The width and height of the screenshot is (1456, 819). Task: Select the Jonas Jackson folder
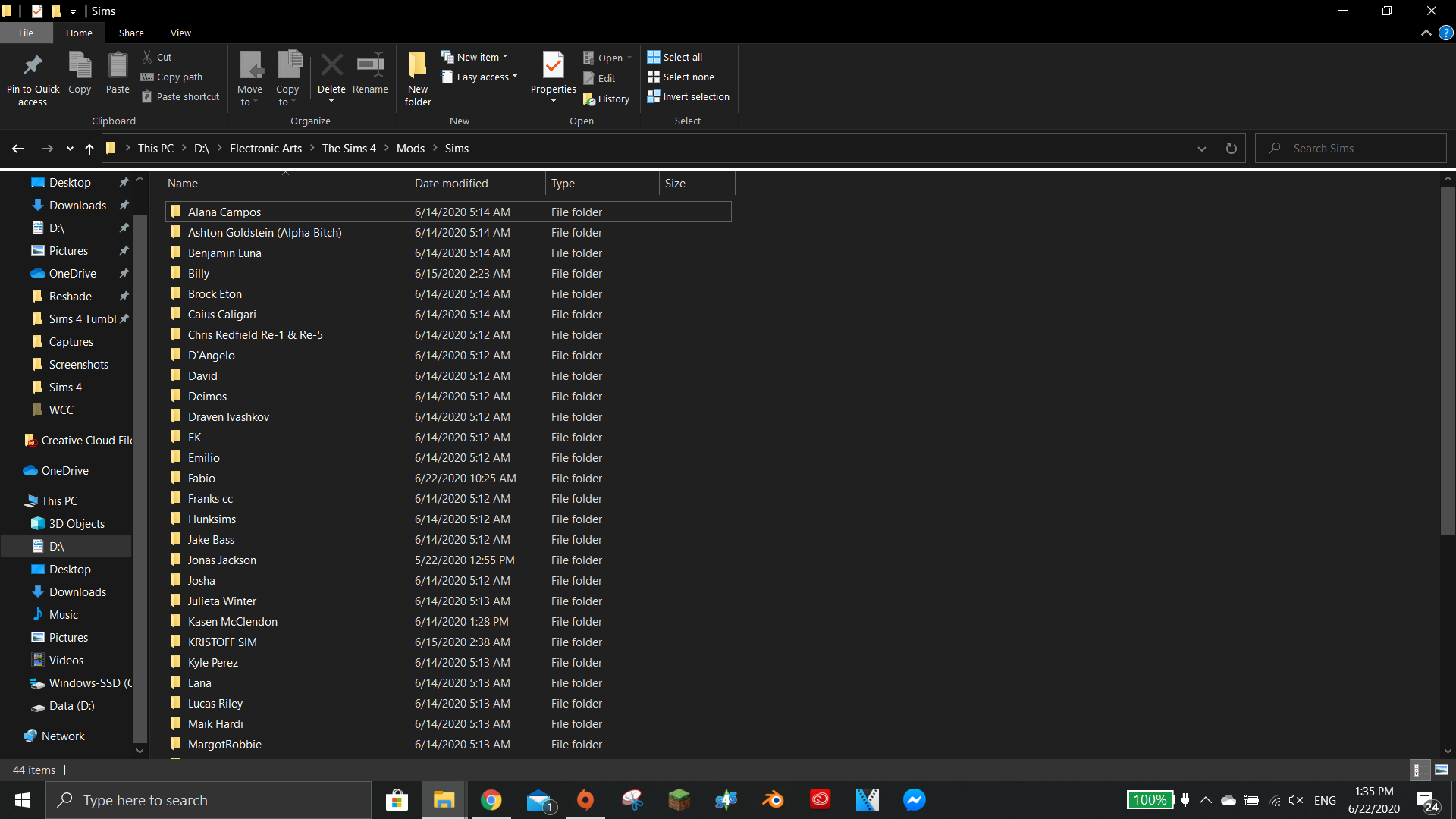point(448,560)
